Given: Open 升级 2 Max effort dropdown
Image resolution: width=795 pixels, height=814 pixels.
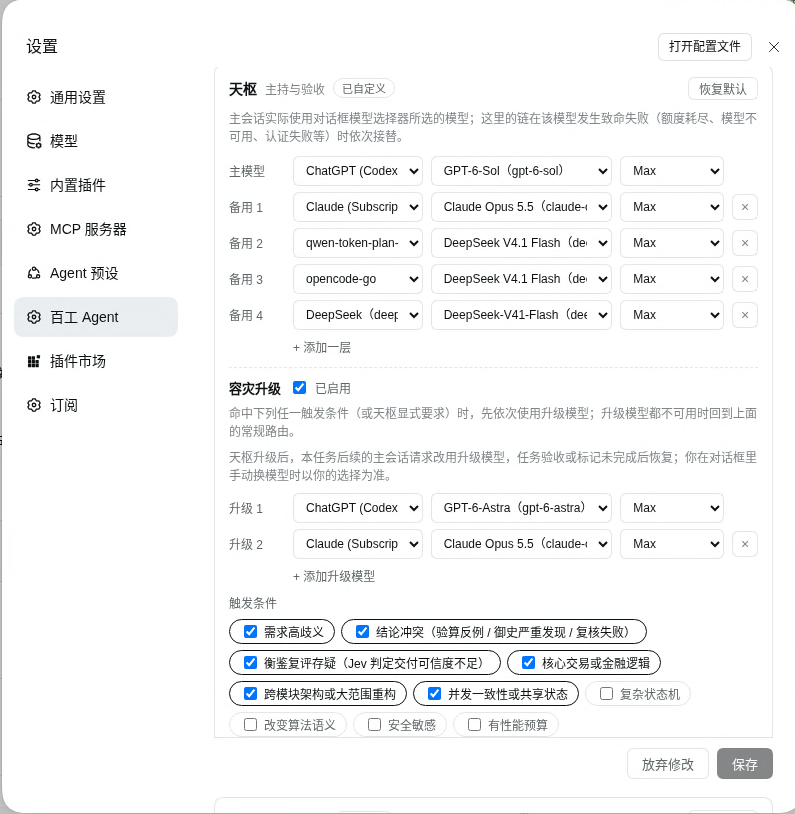Looking at the screenshot, I should 672,544.
